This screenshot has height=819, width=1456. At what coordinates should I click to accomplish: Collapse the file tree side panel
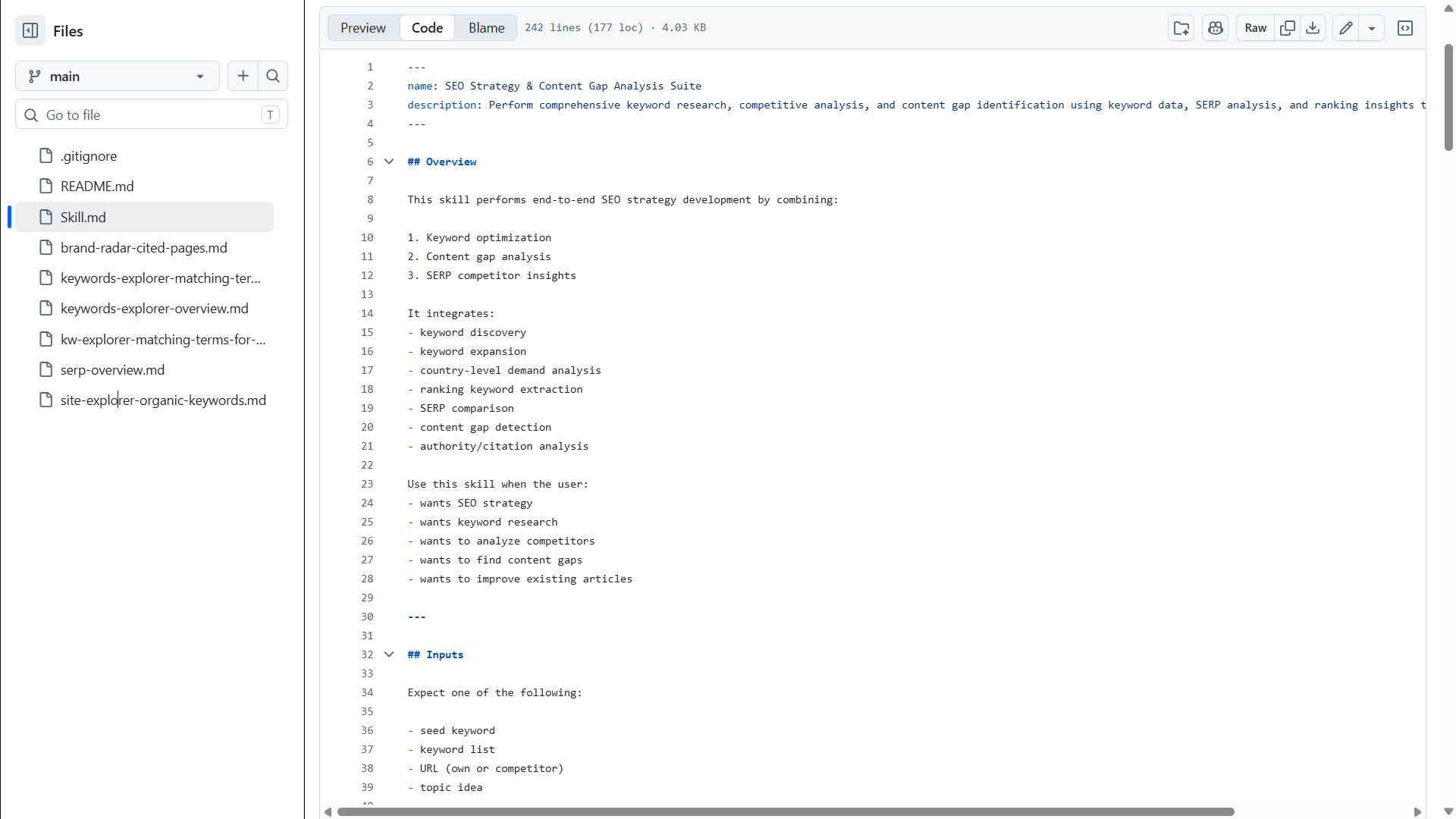coord(30,31)
